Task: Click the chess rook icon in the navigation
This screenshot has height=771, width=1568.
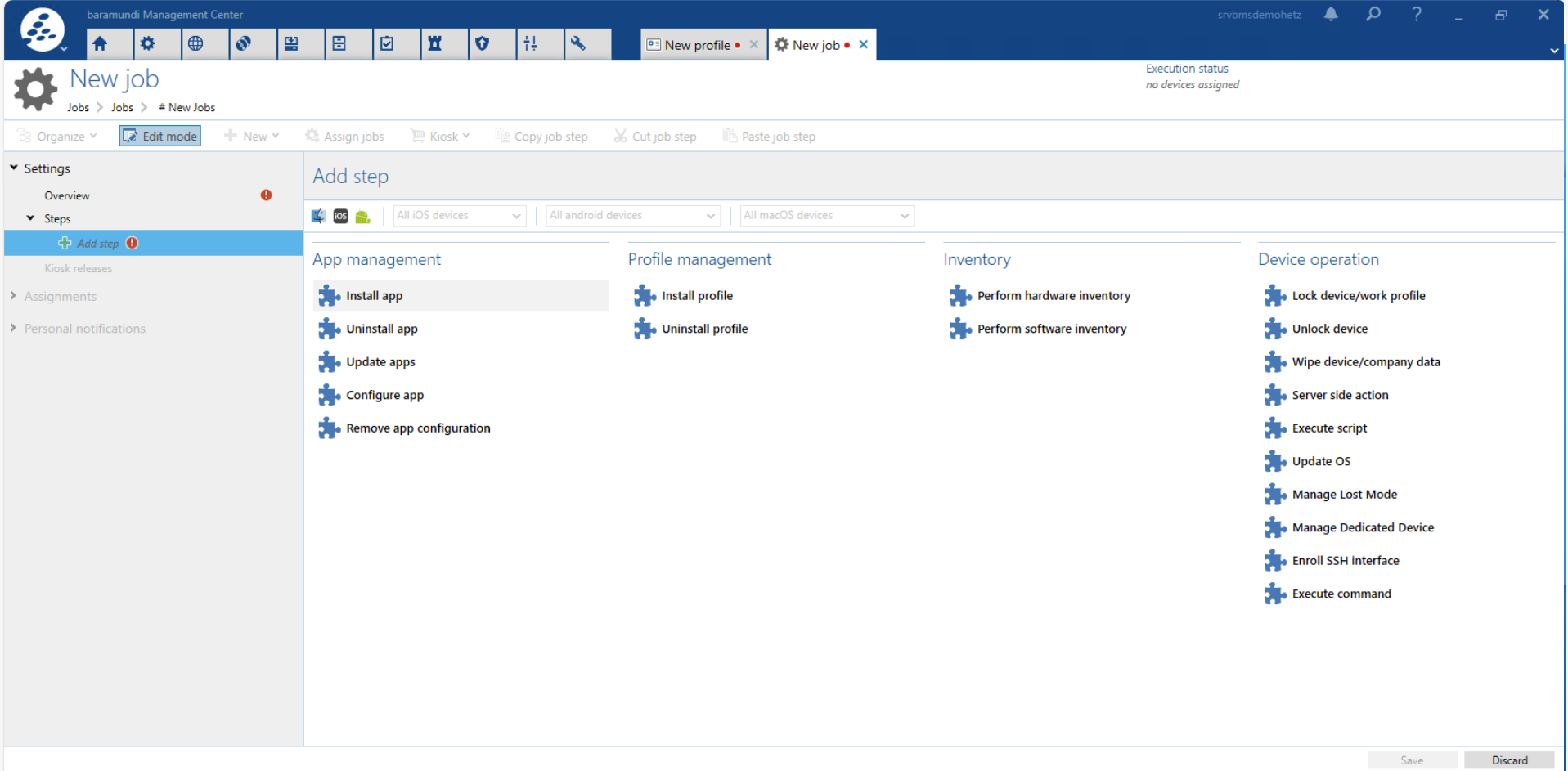Action: coord(435,44)
